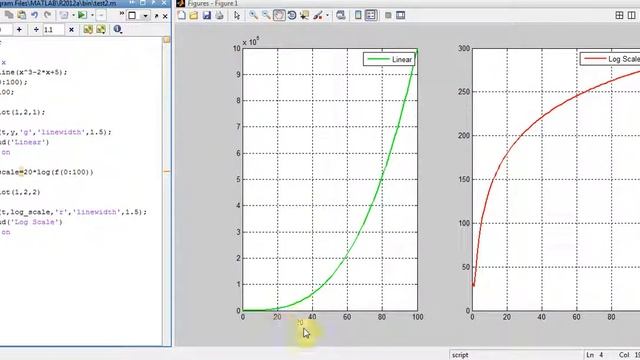Undo the last edit in the editor
This screenshot has width=640, height=360.
pos(35,16)
